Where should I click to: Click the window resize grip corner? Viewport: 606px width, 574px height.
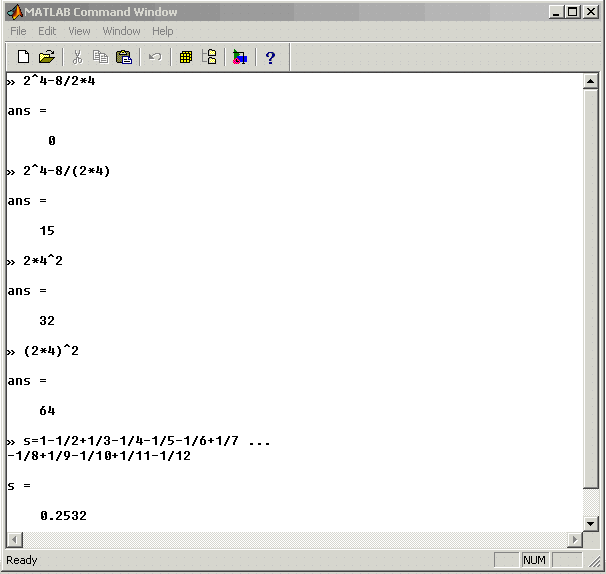click(594, 561)
